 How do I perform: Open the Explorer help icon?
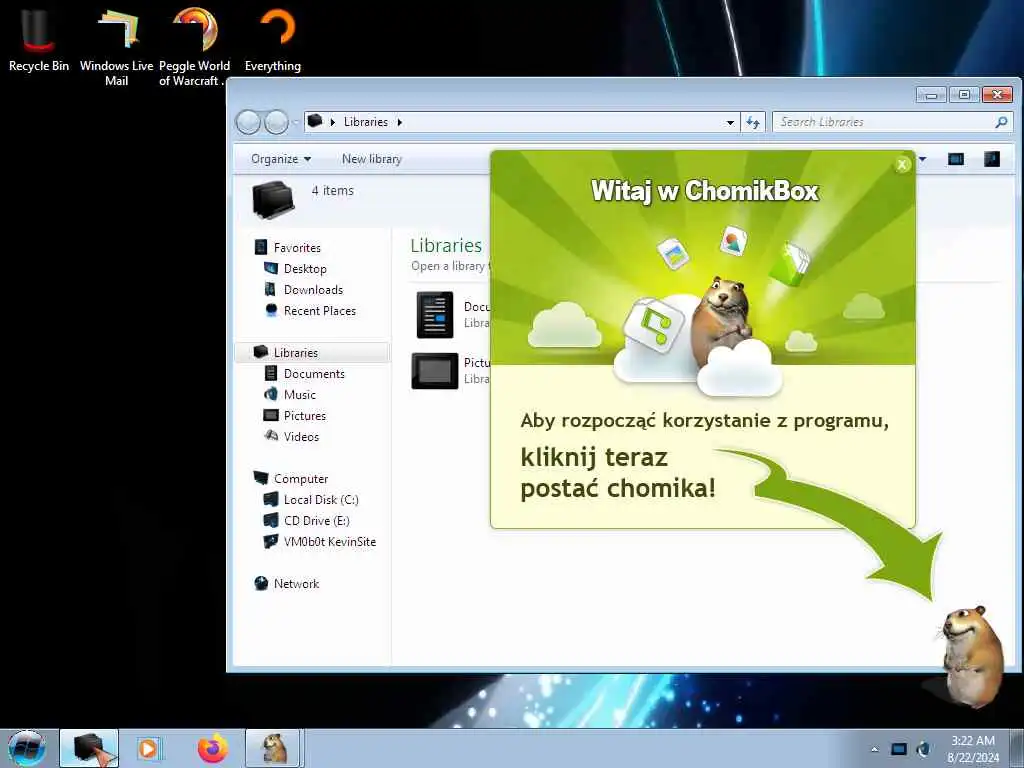pos(991,159)
